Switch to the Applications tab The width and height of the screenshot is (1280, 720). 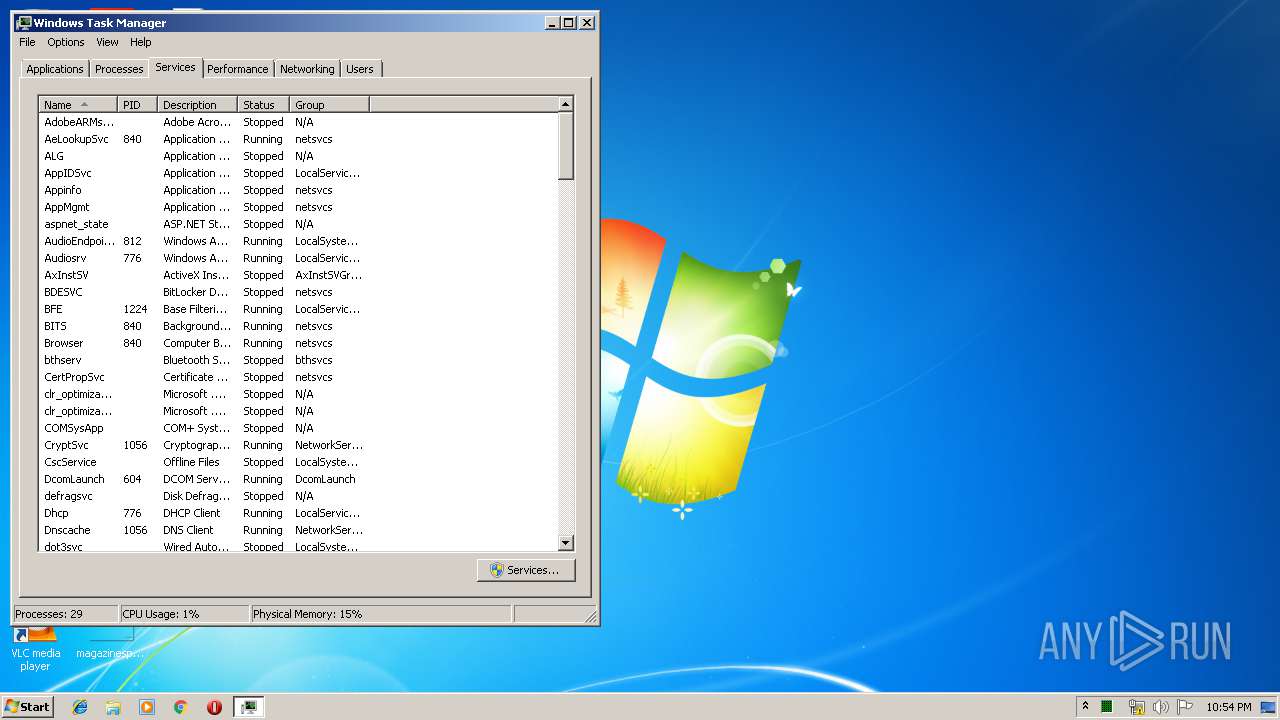(55, 69)
